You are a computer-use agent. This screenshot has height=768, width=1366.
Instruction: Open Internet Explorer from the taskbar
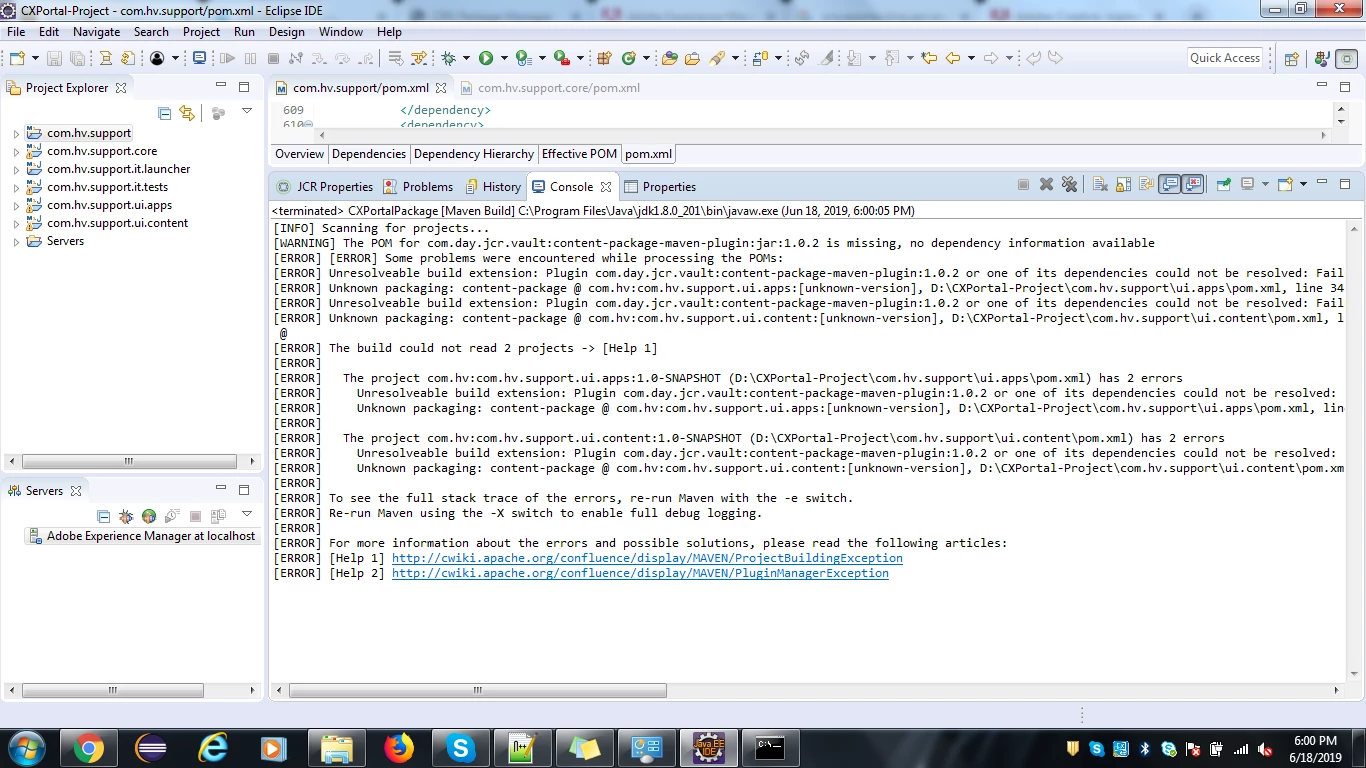click(x=213, y=748)
